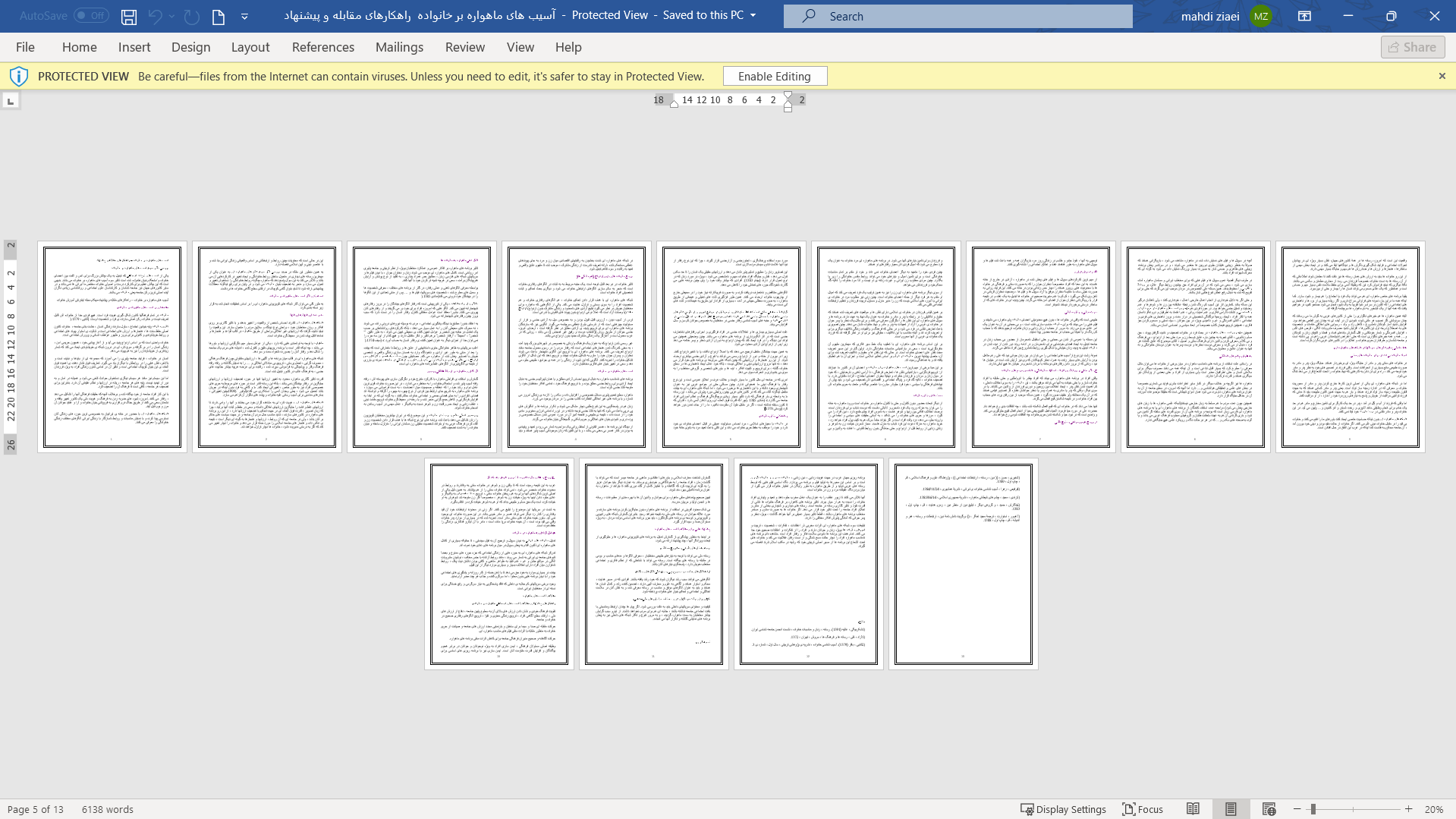This screenshot has height=819, width=1456.
Task: Select the References tab
Action: tap(323, 47)
